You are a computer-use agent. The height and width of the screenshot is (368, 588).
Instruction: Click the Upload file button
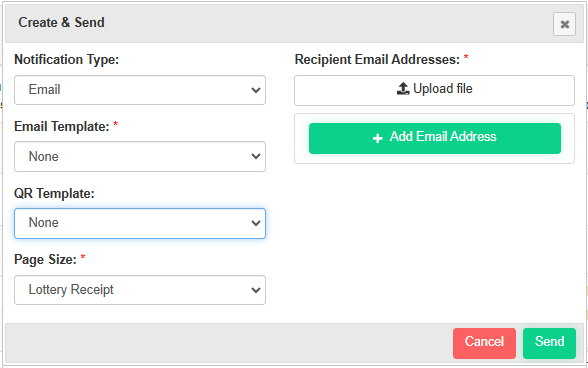point(434,90)
